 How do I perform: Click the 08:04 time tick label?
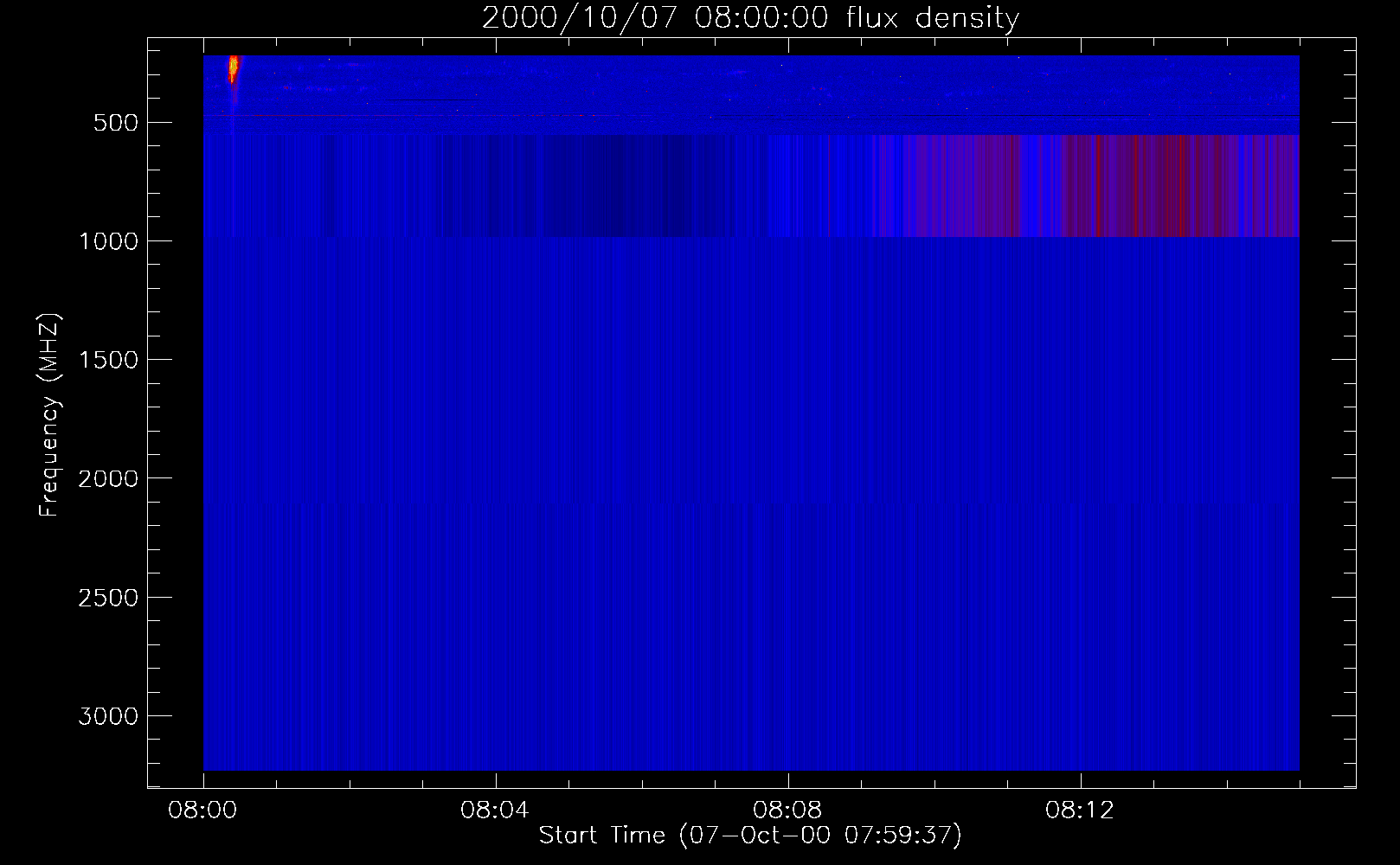pyautogui.click(x=495, y=811)
